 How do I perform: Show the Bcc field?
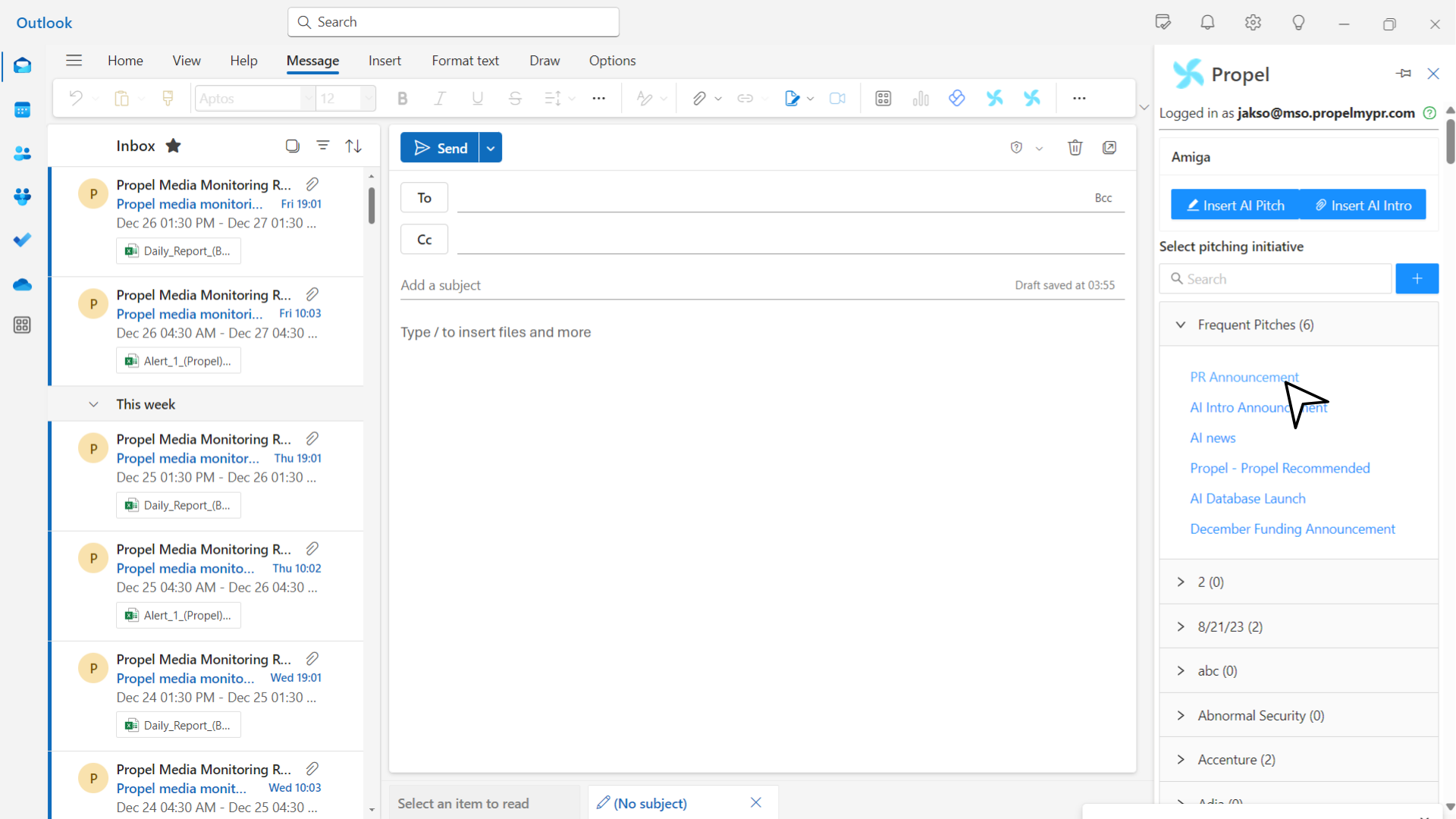click(x=1103, y=198)
